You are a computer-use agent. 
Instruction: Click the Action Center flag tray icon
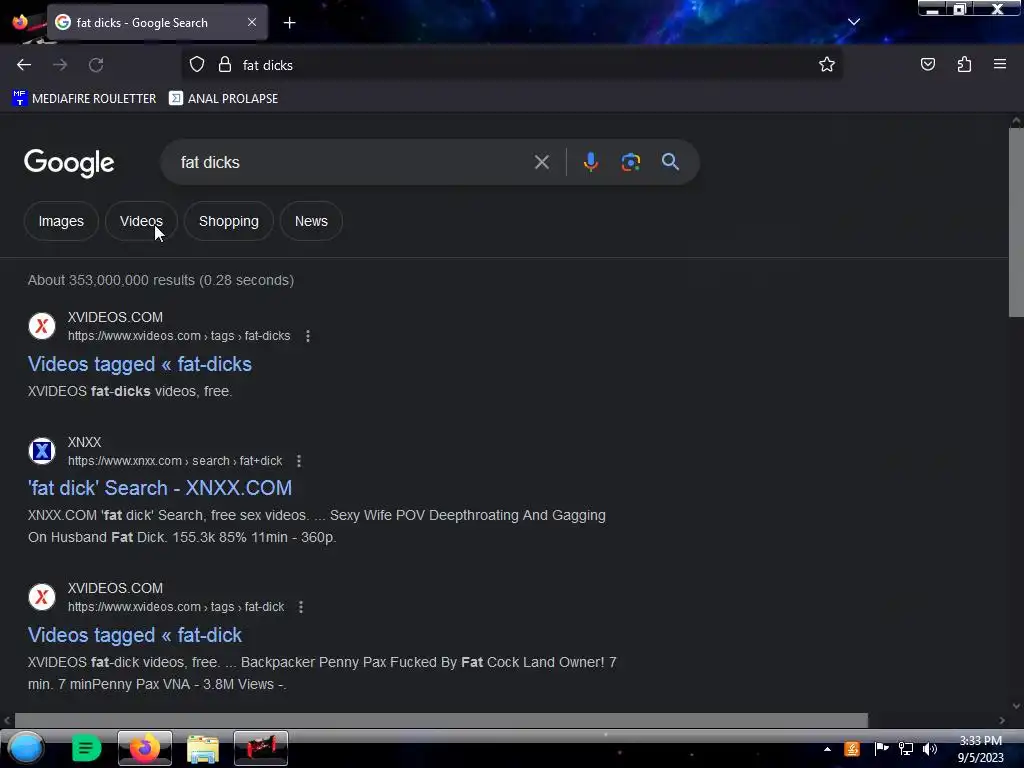tap(881, 748)
